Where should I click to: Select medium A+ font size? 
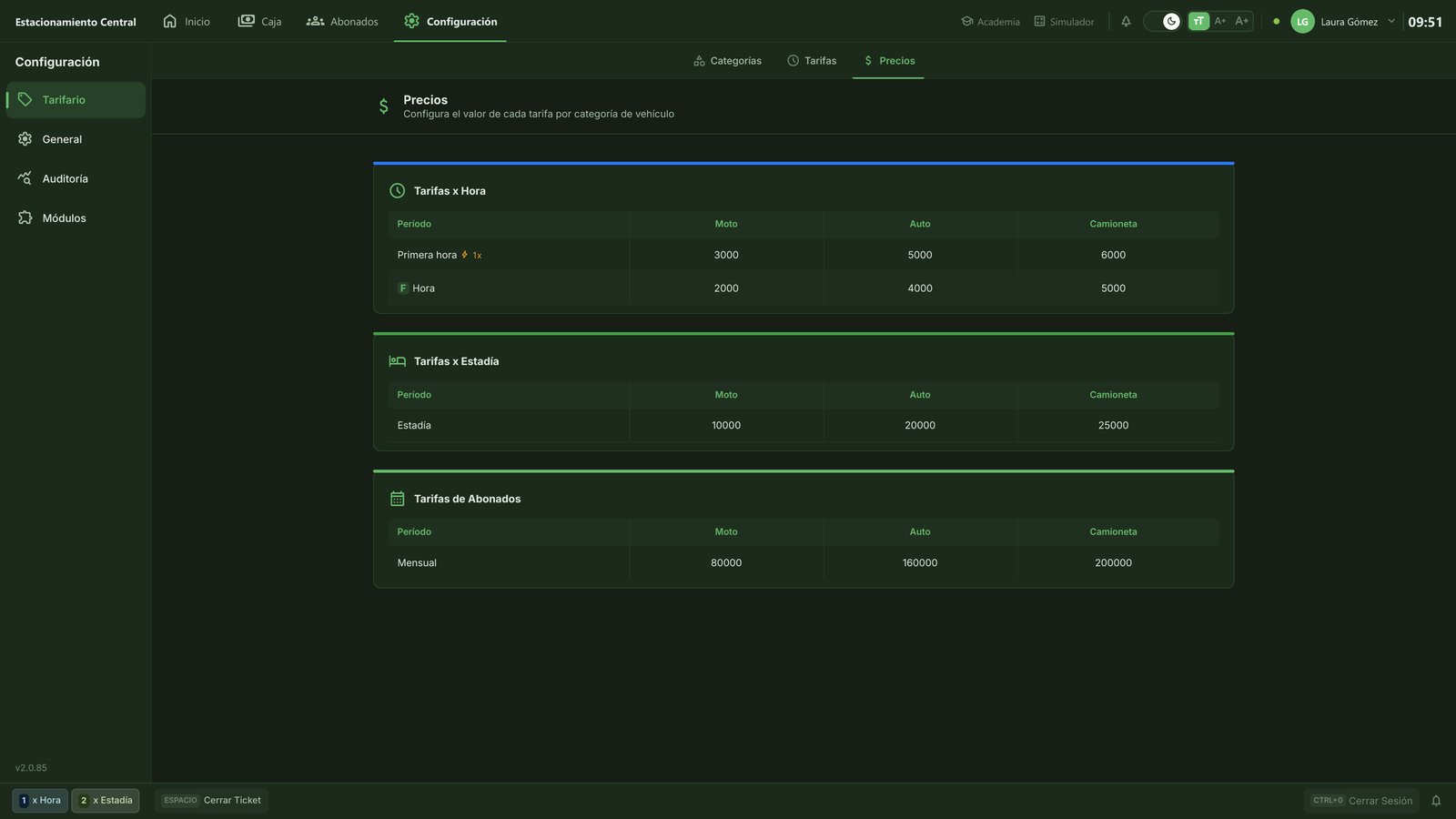(x=1220, y=21)
